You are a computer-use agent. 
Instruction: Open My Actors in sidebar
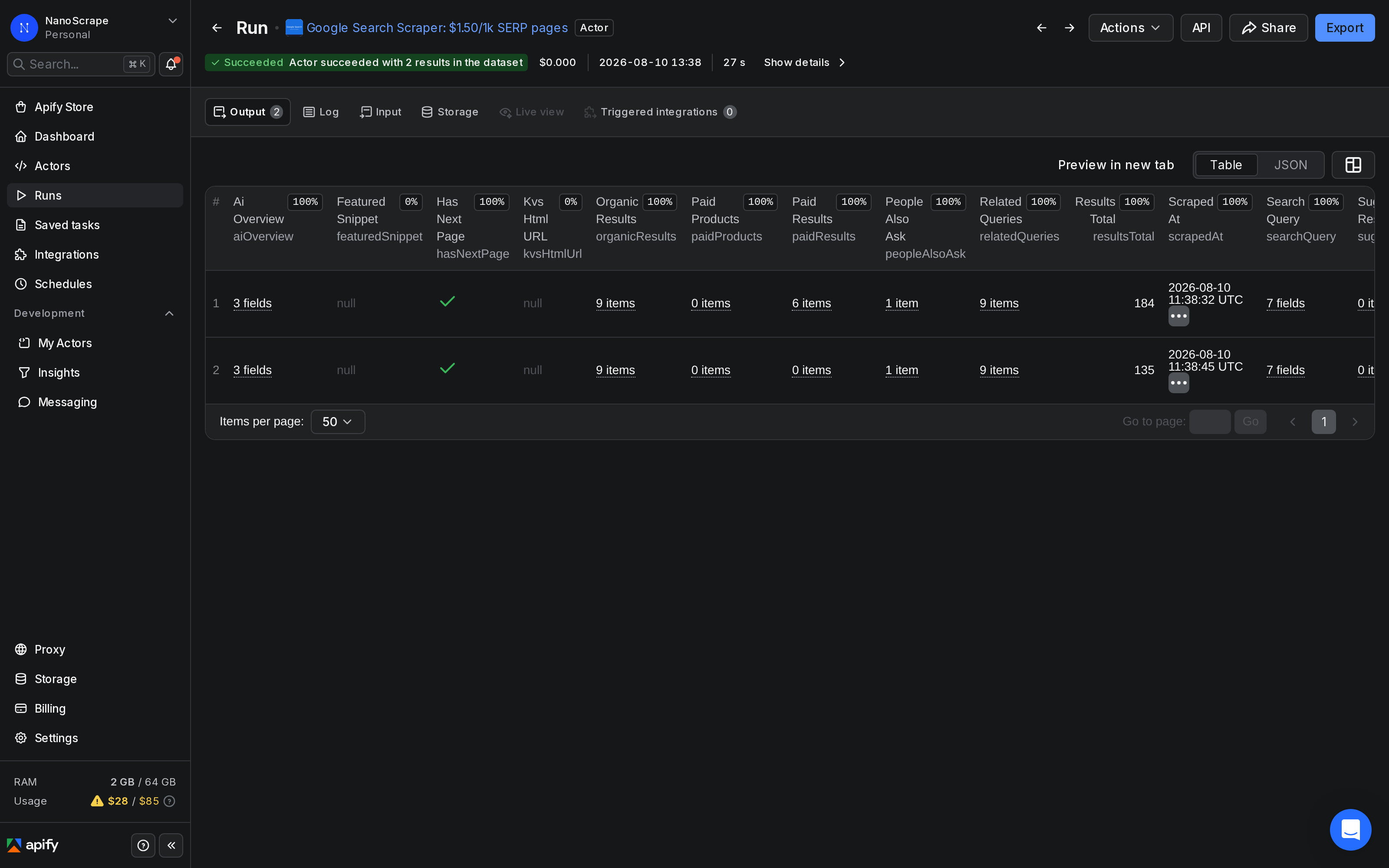[95, 343]
